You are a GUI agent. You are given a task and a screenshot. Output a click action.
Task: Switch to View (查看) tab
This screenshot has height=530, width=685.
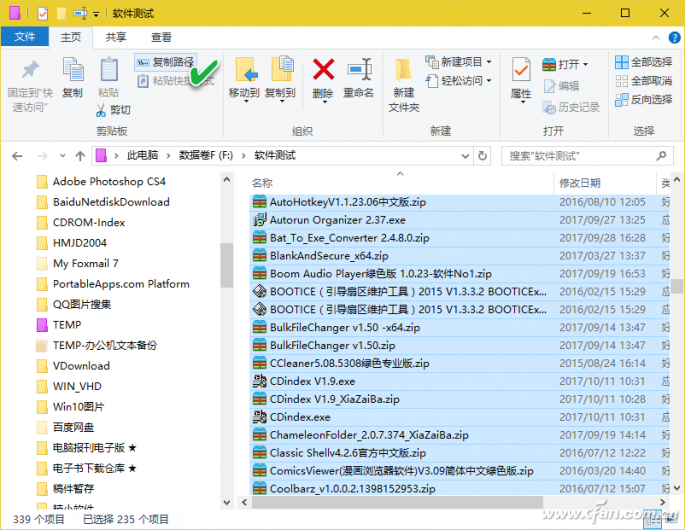pos(161,37)
